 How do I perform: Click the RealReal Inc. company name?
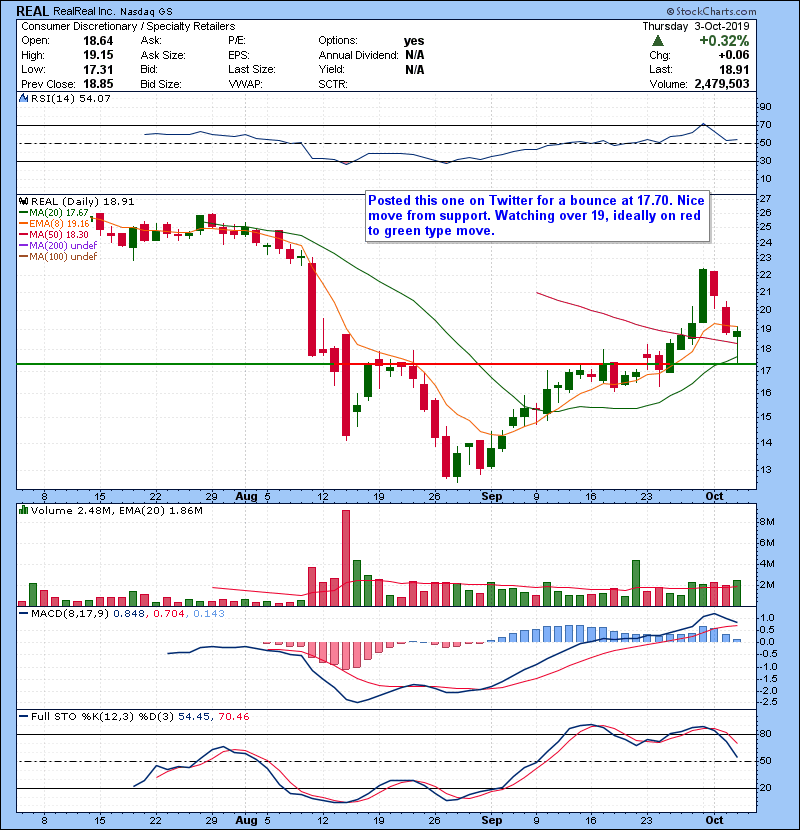84,11
